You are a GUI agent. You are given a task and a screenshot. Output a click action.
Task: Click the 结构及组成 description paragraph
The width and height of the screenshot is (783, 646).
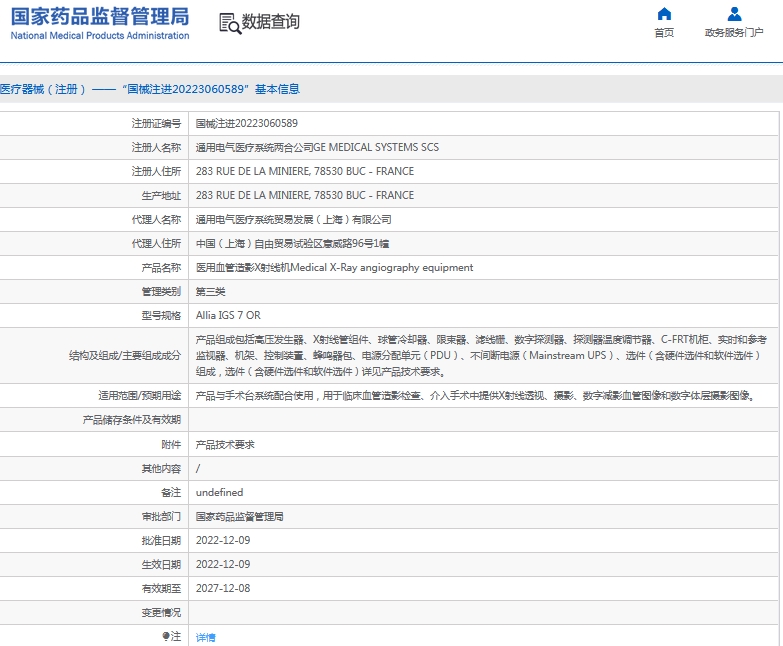coord(481,355)
